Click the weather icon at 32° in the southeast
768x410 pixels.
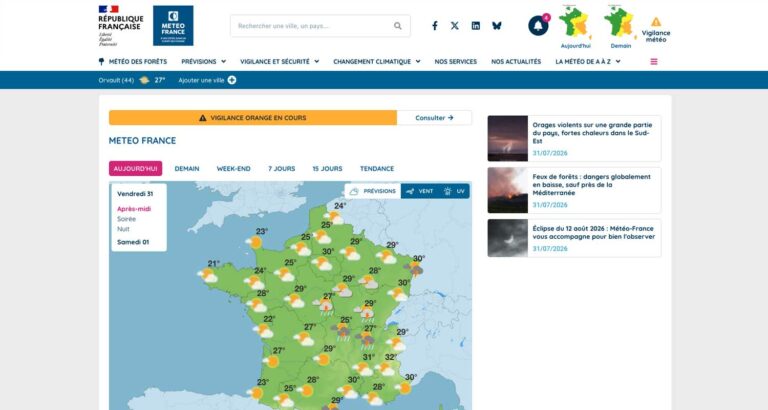[384, 368]
